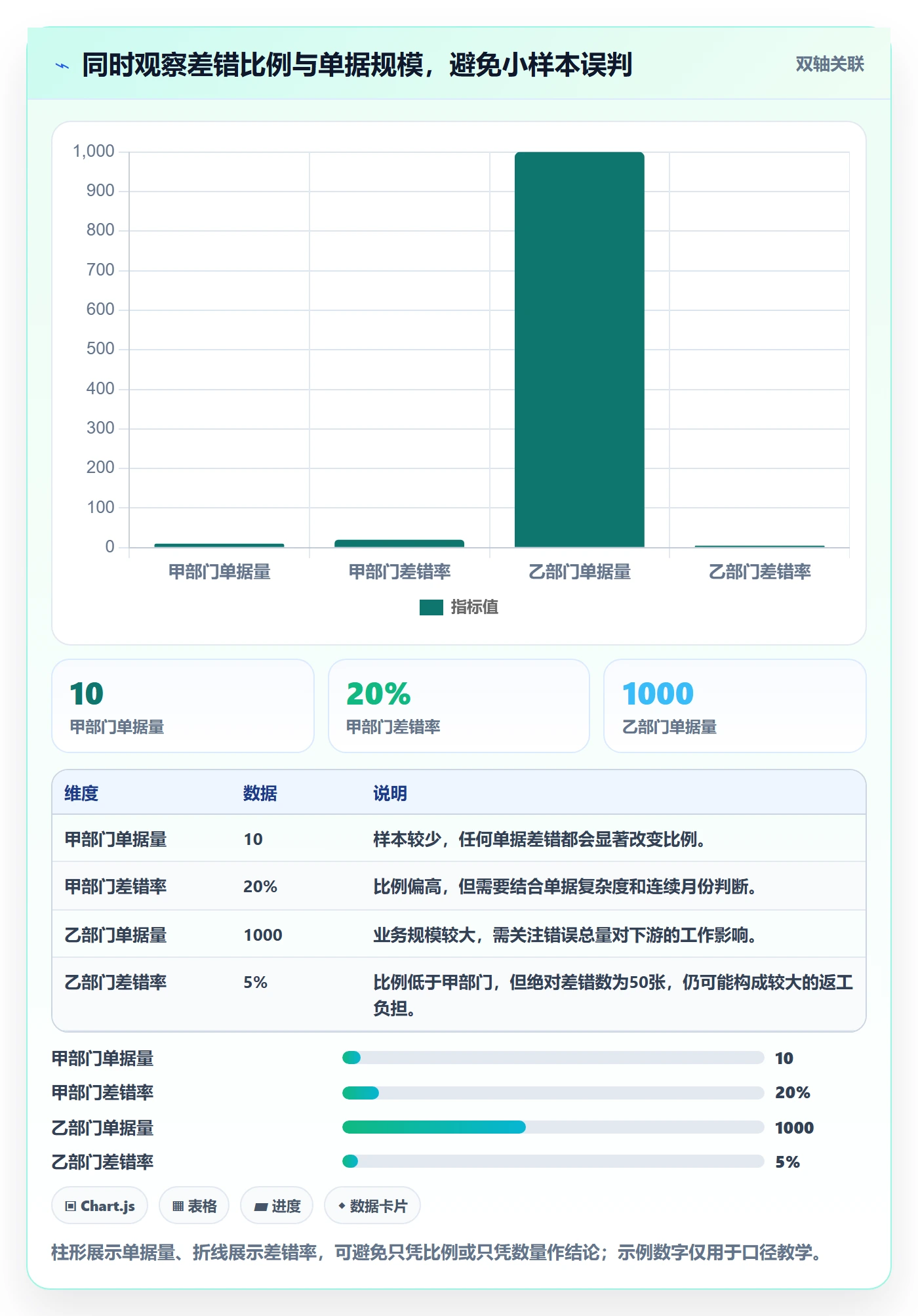Click the 乙部门差错率 bar in chart

[x=759, y=546]
